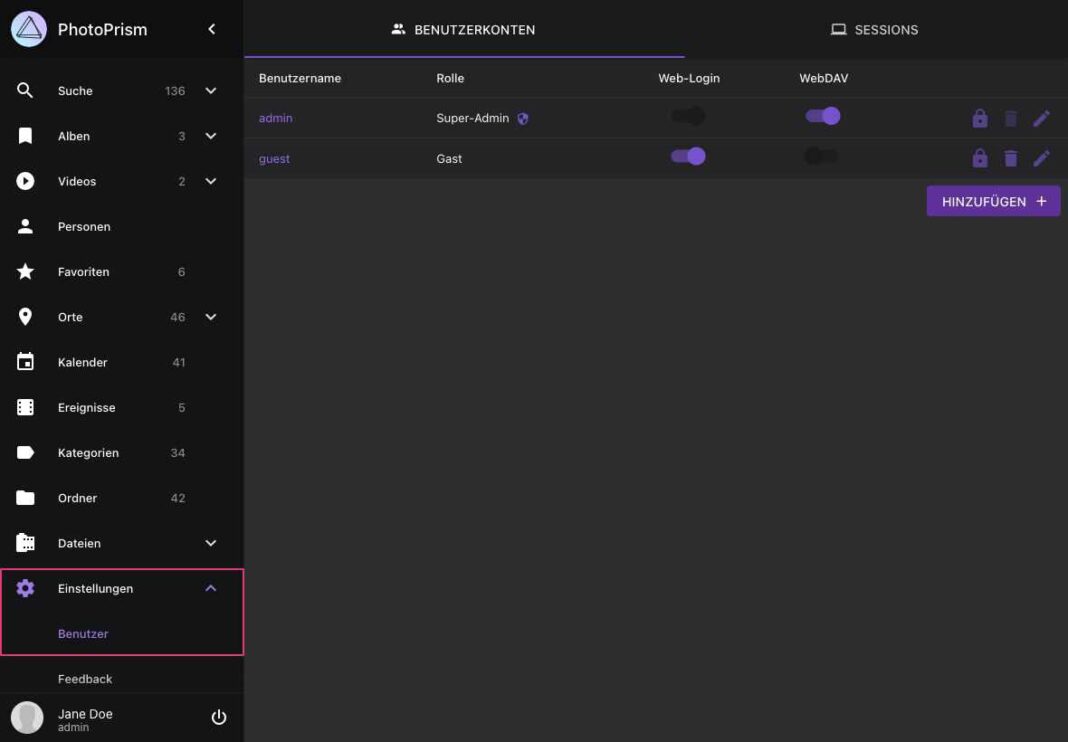Open Favoriten via the star icon
Screen dimensions: 1068x742
pos(26,272)
